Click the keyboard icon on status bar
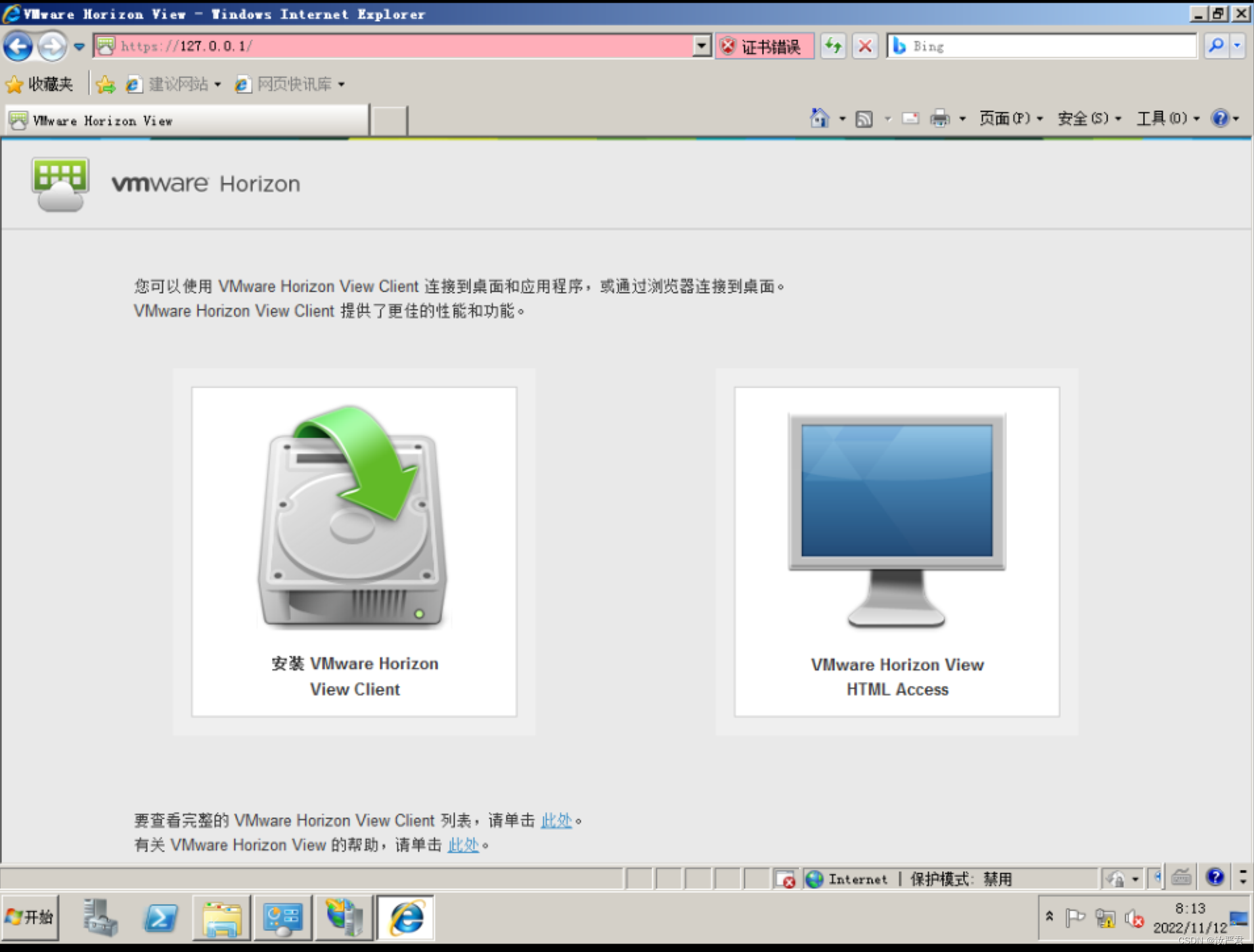 click(1181, 877)
